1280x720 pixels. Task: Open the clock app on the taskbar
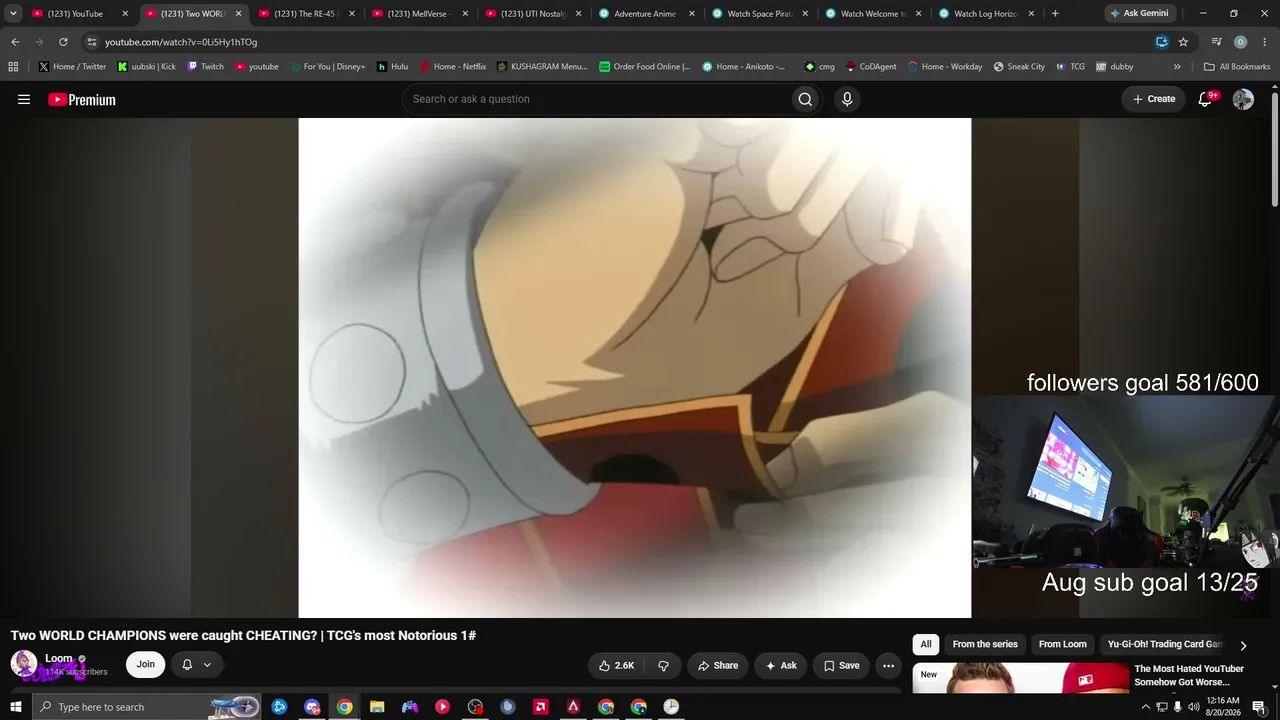click(x=671, y=707)
